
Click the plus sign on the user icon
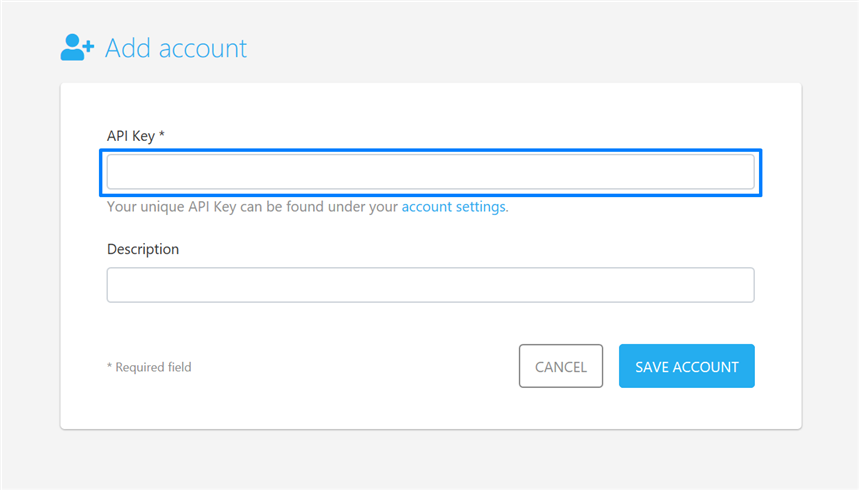coord(90,46)
